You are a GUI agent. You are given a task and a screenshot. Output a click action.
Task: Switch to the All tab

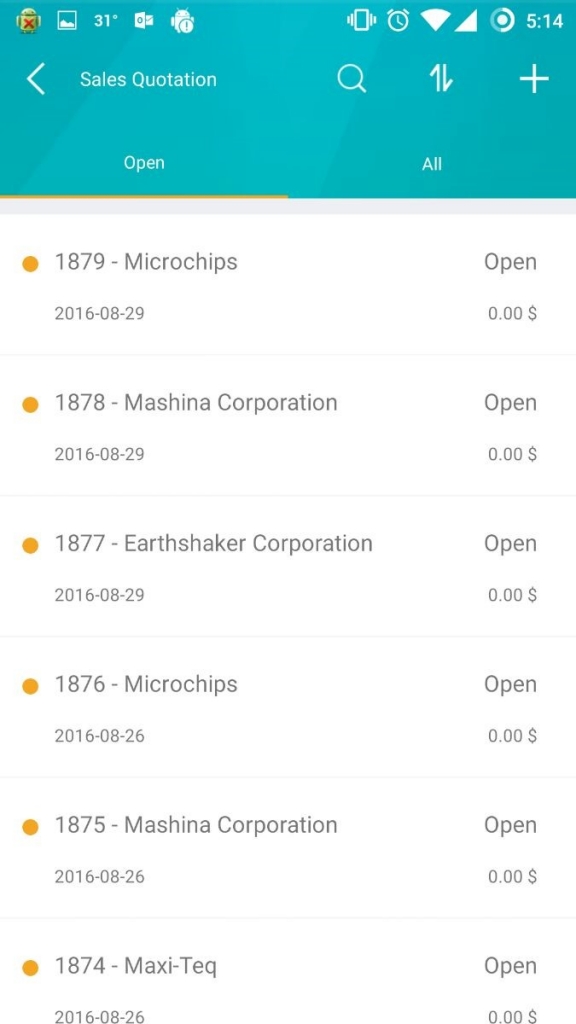tap(432, 164)
